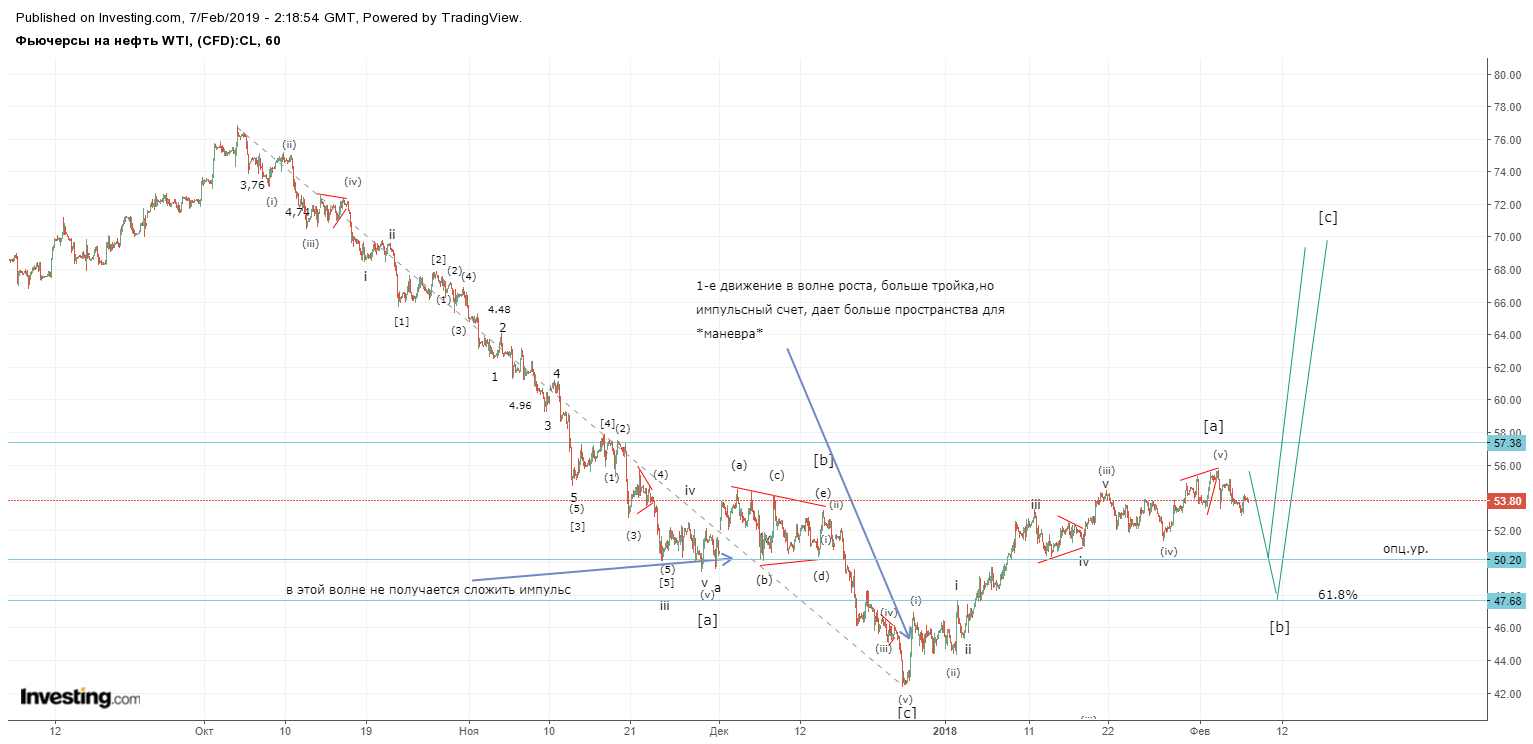Image resolution: width=1533 pixels, height=744 pixels.
Task: Select the 50.20 price level tag
Action: point(1507,560)
